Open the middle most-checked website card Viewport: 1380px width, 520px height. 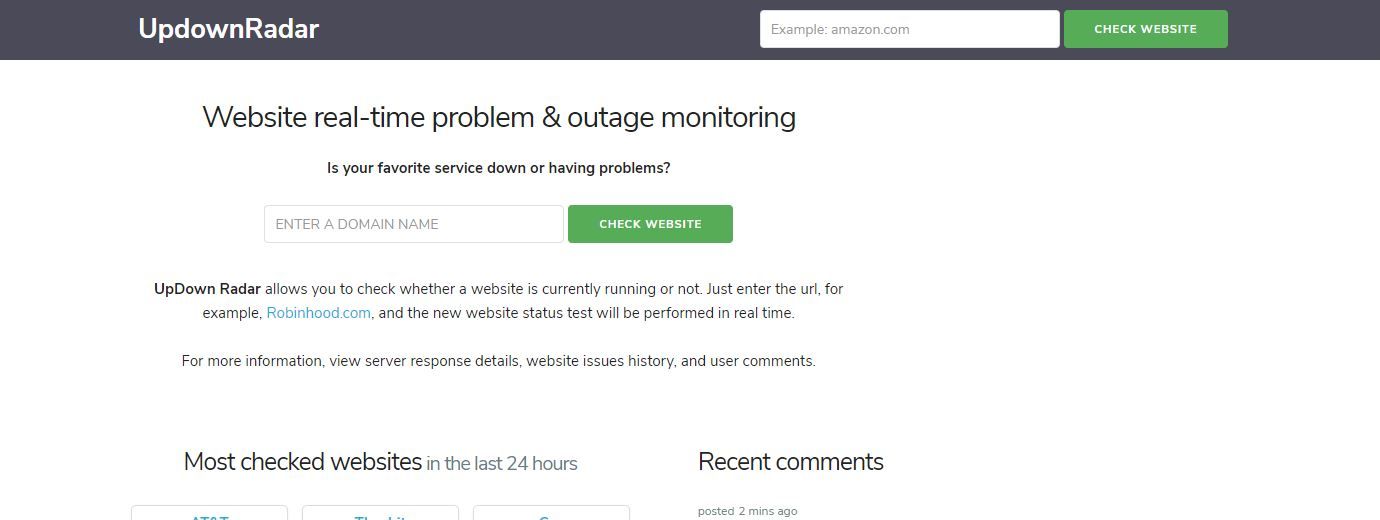(x=380, y=514)
